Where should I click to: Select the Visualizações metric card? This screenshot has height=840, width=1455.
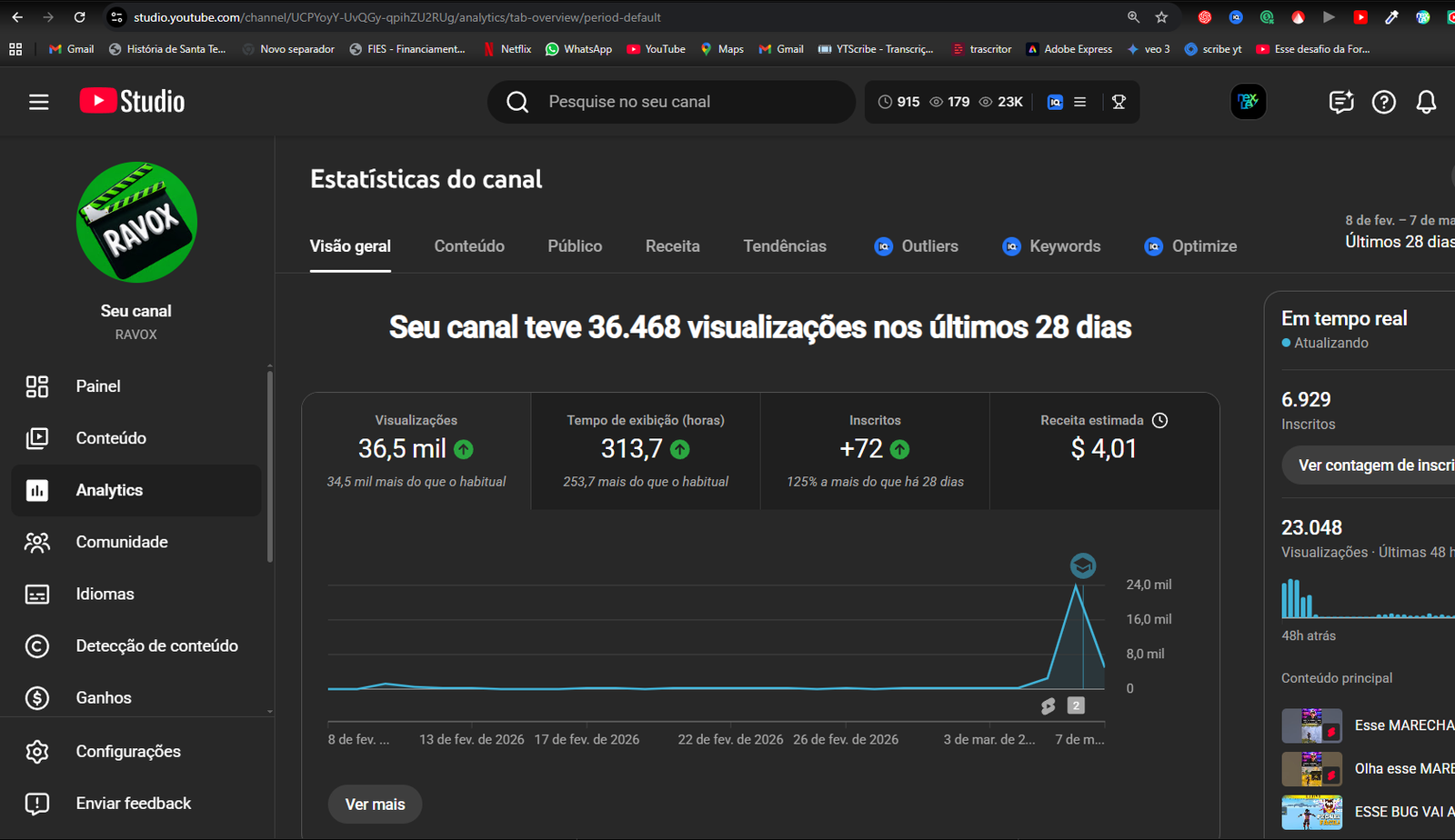(416, 451)
